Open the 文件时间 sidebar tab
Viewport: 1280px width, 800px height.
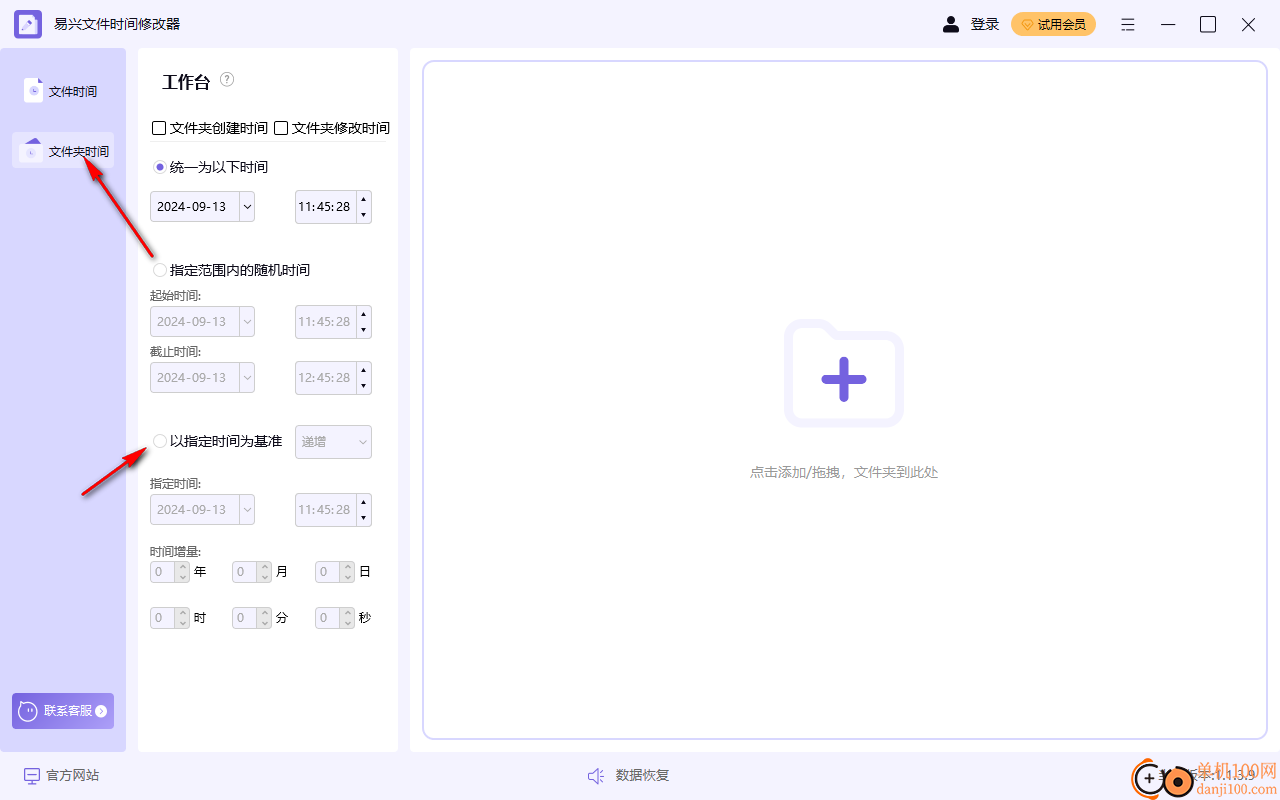click(x=63, y=91)
